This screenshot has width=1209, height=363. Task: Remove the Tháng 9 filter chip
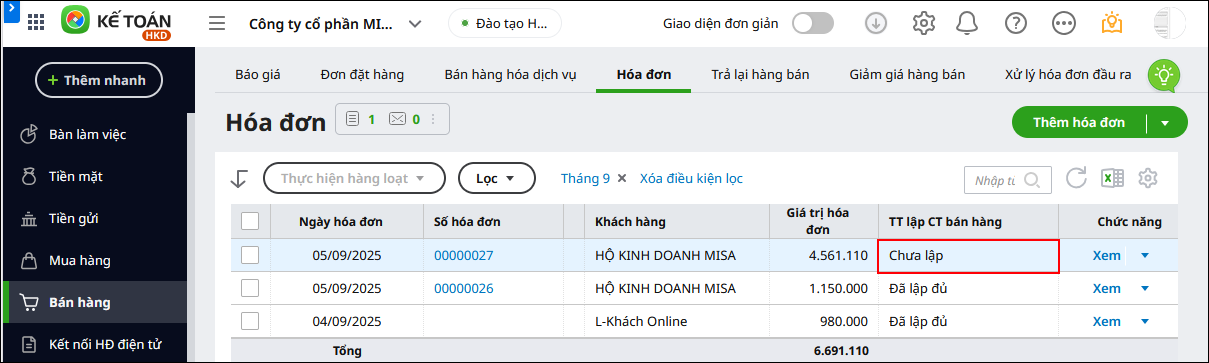click(621, 178)
